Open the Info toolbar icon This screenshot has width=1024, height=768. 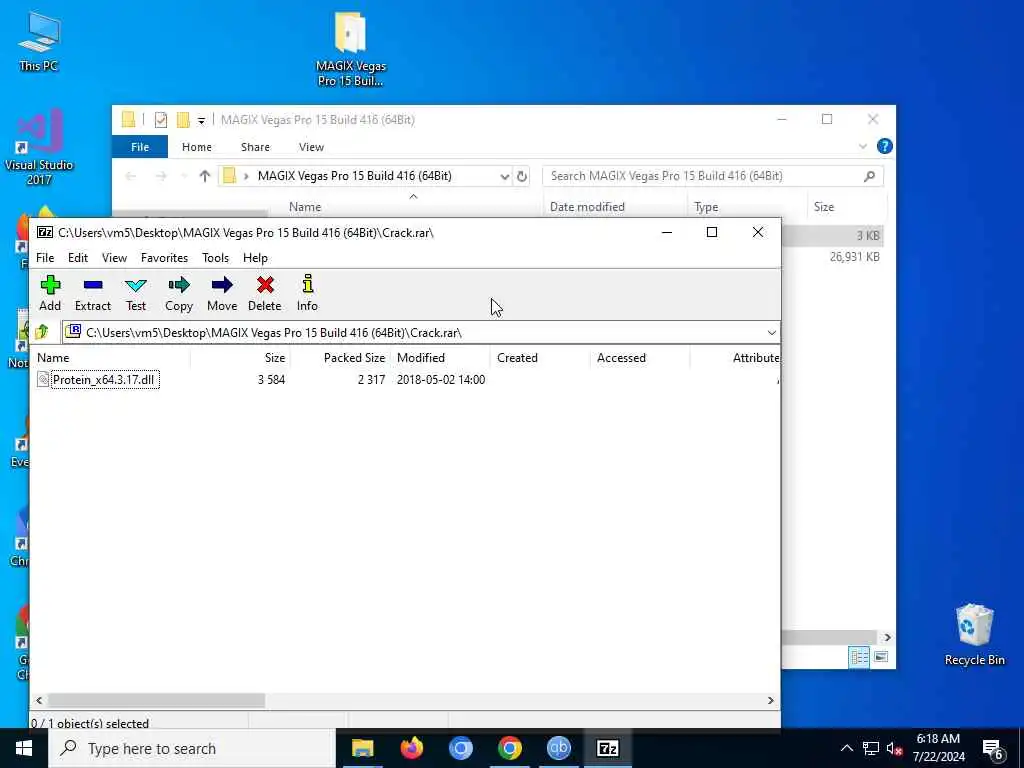308,293
